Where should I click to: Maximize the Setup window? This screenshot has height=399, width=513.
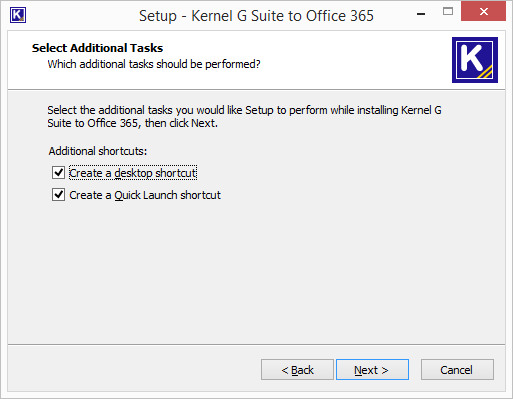click(448, 12)
